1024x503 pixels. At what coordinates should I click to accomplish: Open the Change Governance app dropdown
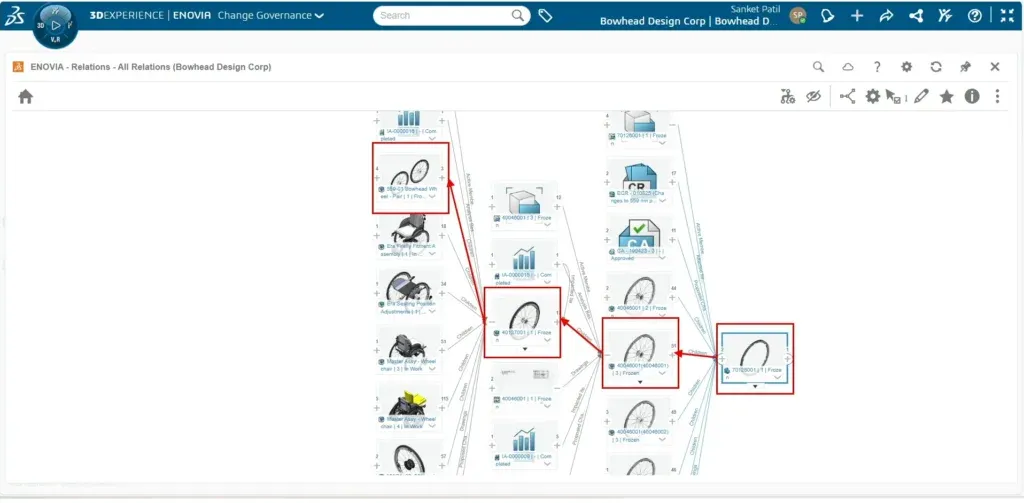click(271, 16)
